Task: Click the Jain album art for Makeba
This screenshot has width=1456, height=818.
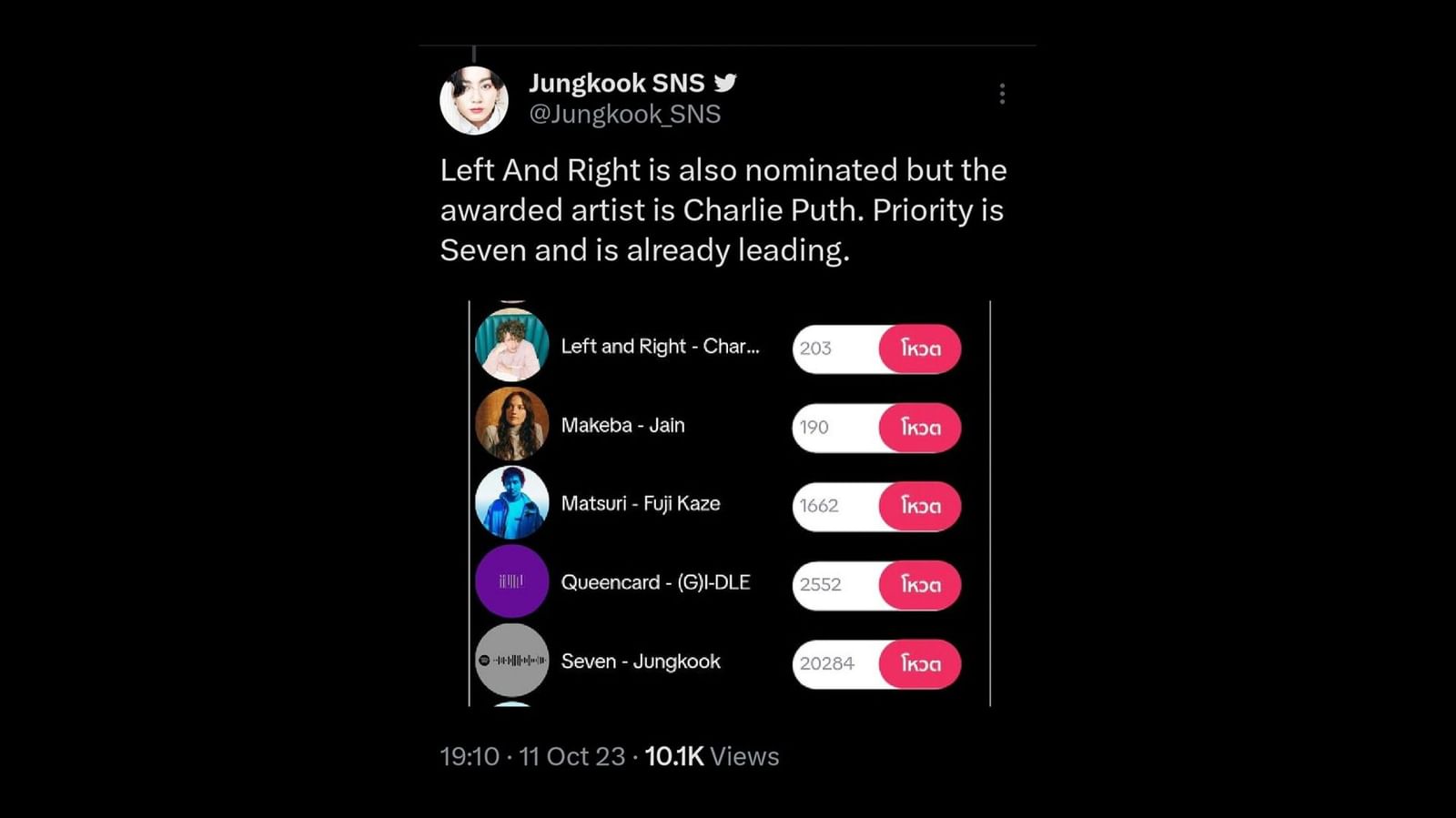Action: tap(511, 425)
